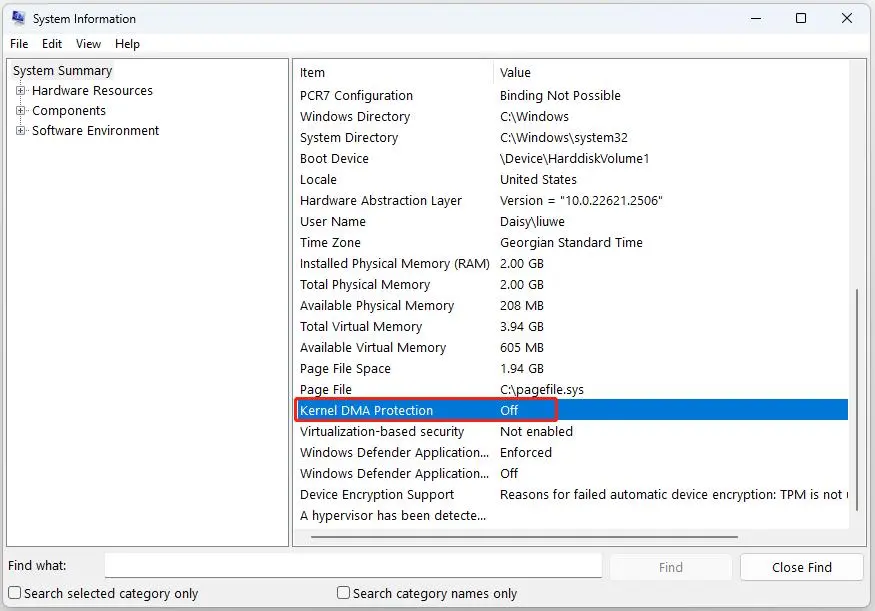Click the horizontal scrollbar of details list
The image size is (875, 611).
524,537
